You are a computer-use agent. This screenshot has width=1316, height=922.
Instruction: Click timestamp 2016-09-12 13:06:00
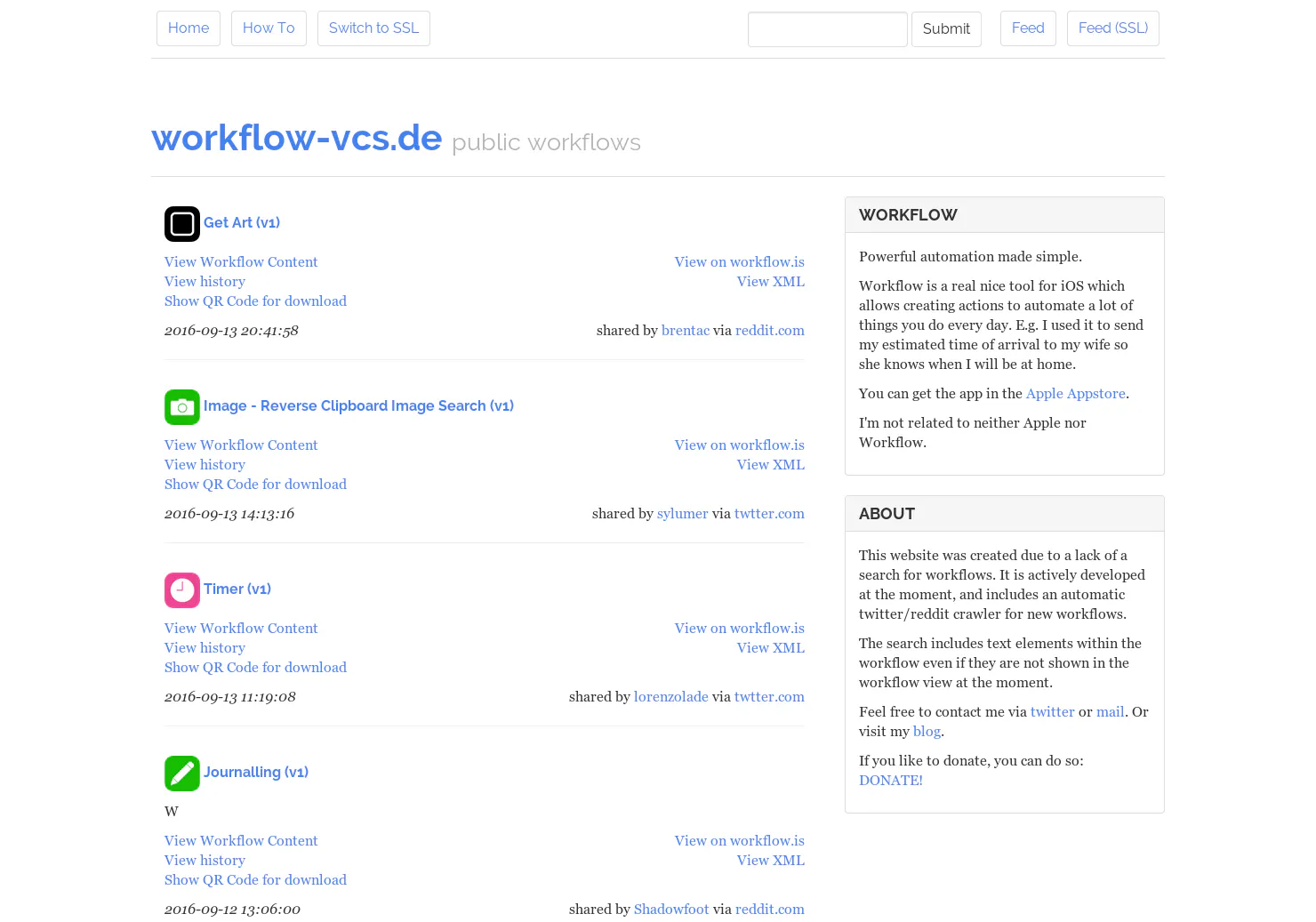(x=232, y=909)
